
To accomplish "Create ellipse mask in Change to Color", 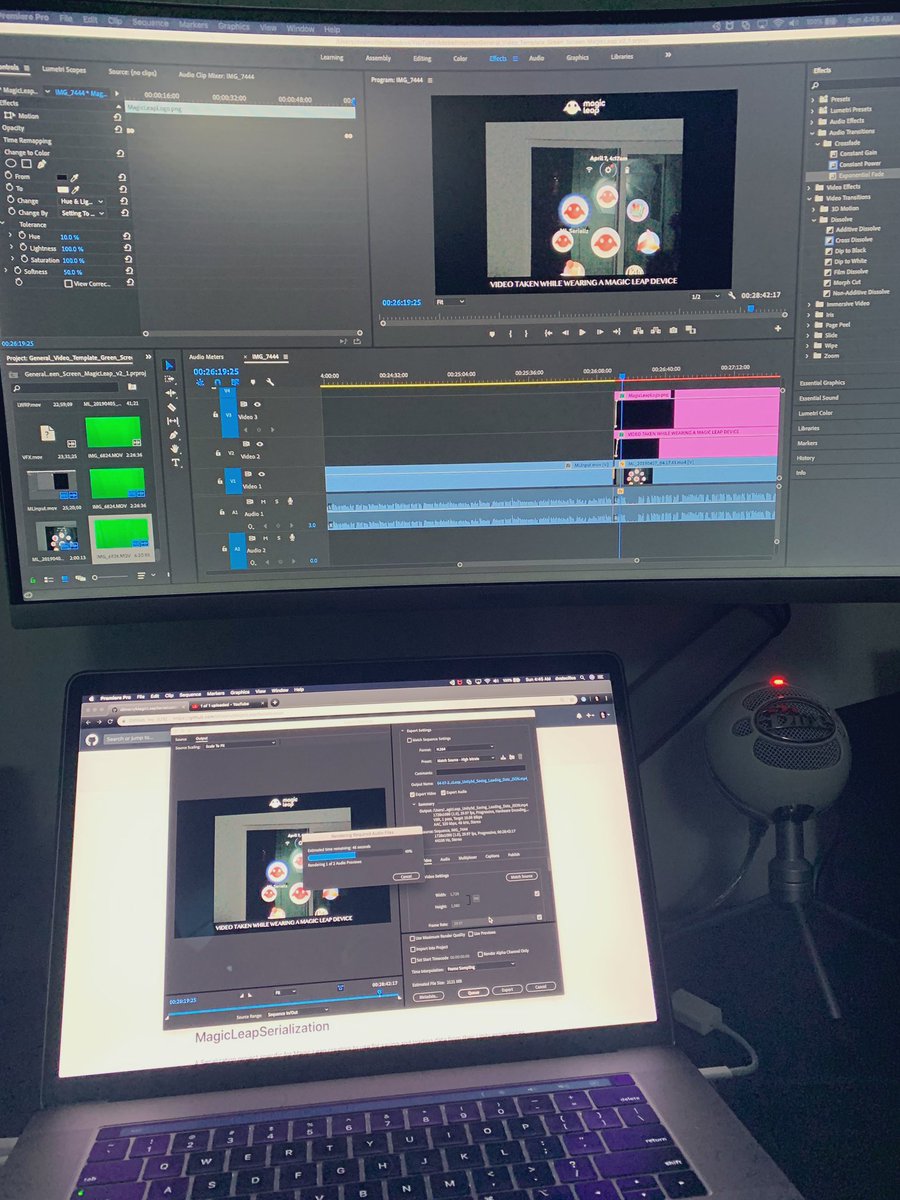I will click(x=11, y=162).
